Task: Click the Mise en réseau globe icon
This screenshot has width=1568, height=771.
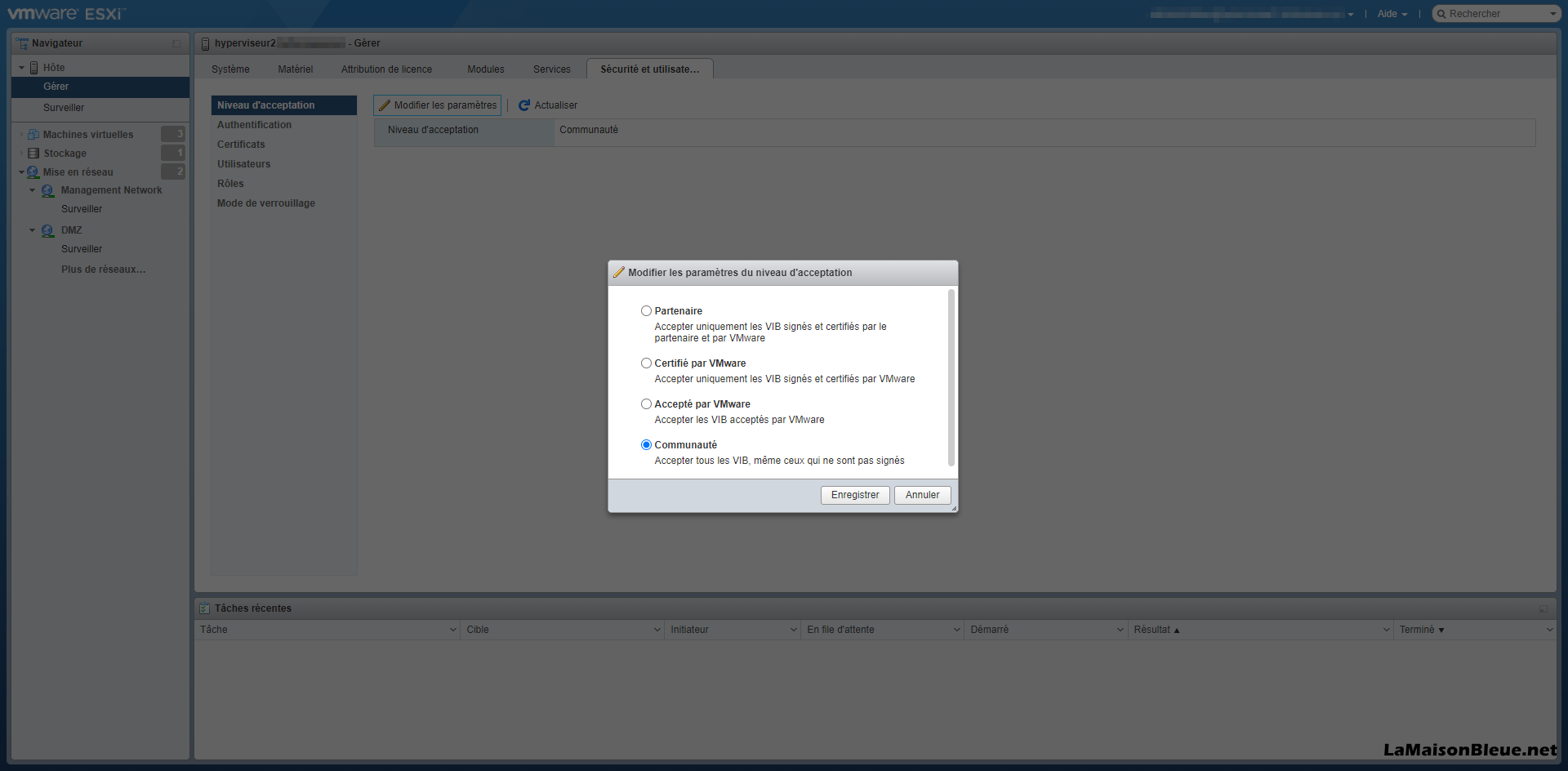Action: [33, 172]
